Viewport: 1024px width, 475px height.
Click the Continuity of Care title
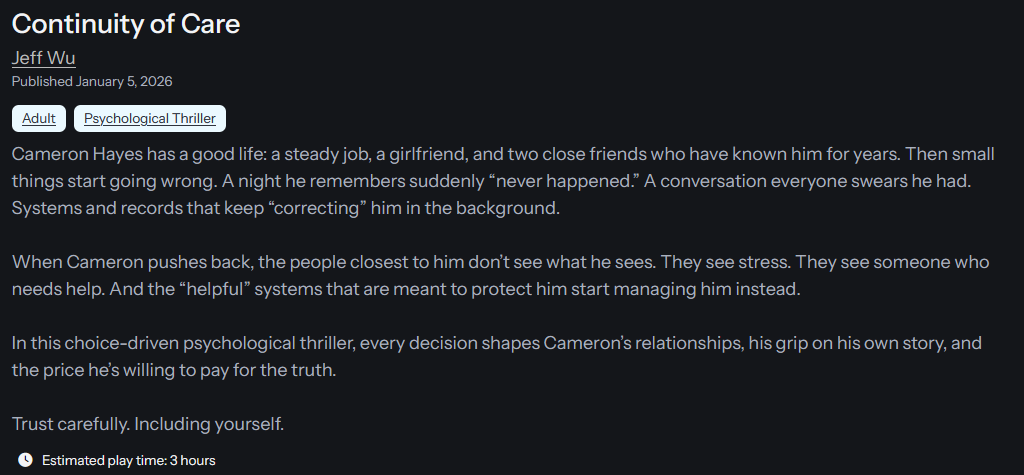pyautogui.click(x=126, y=24)
